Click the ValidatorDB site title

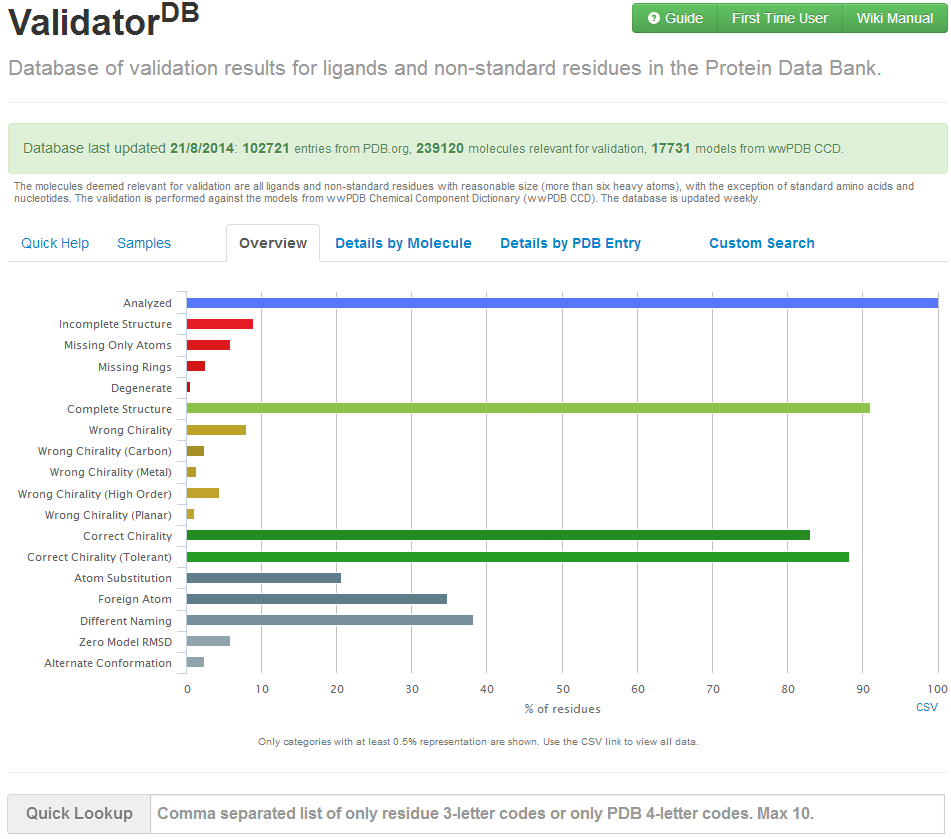pos(103,19)
